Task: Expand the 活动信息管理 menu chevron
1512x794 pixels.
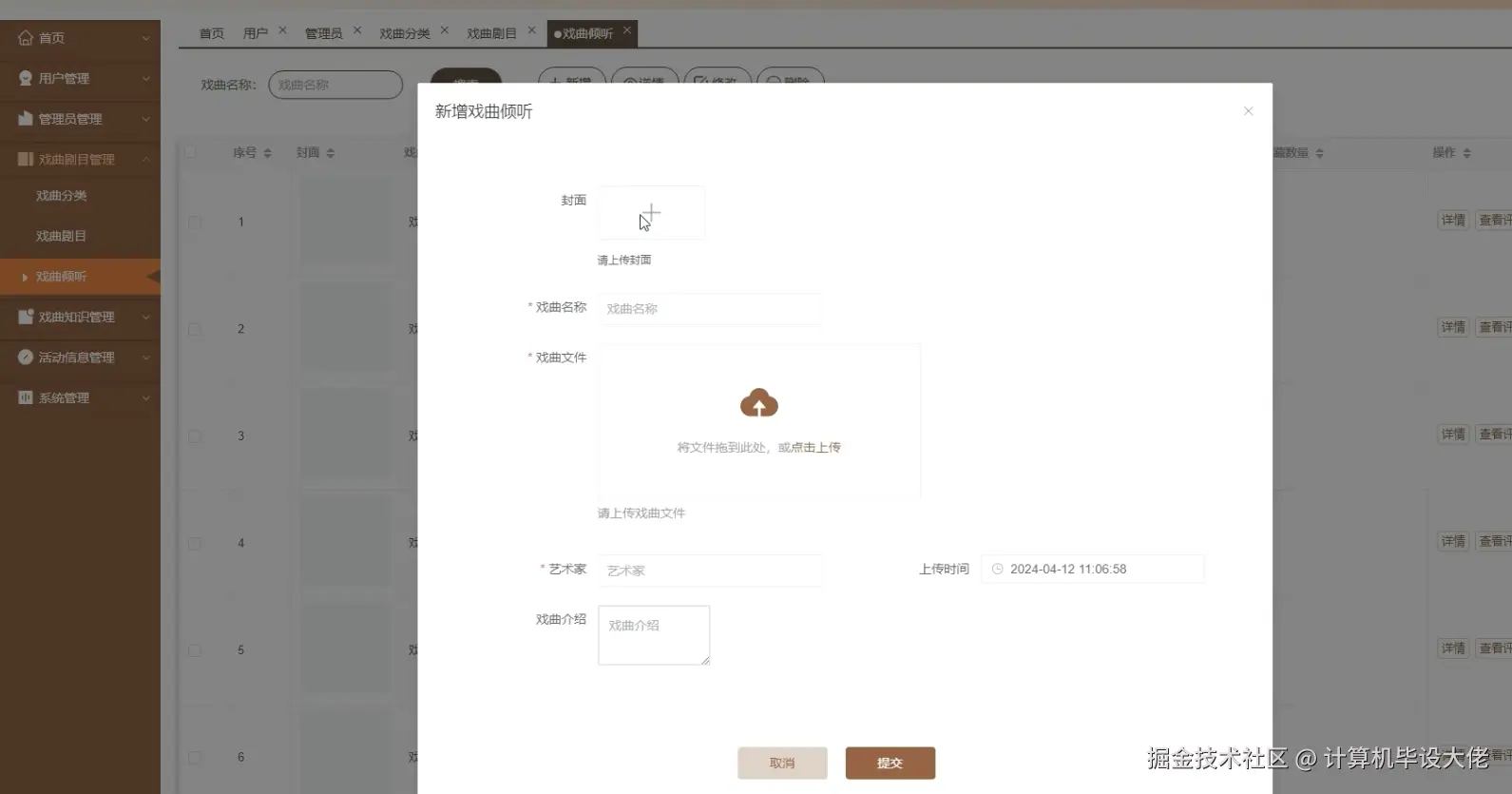Action: [x=145, y=358]
